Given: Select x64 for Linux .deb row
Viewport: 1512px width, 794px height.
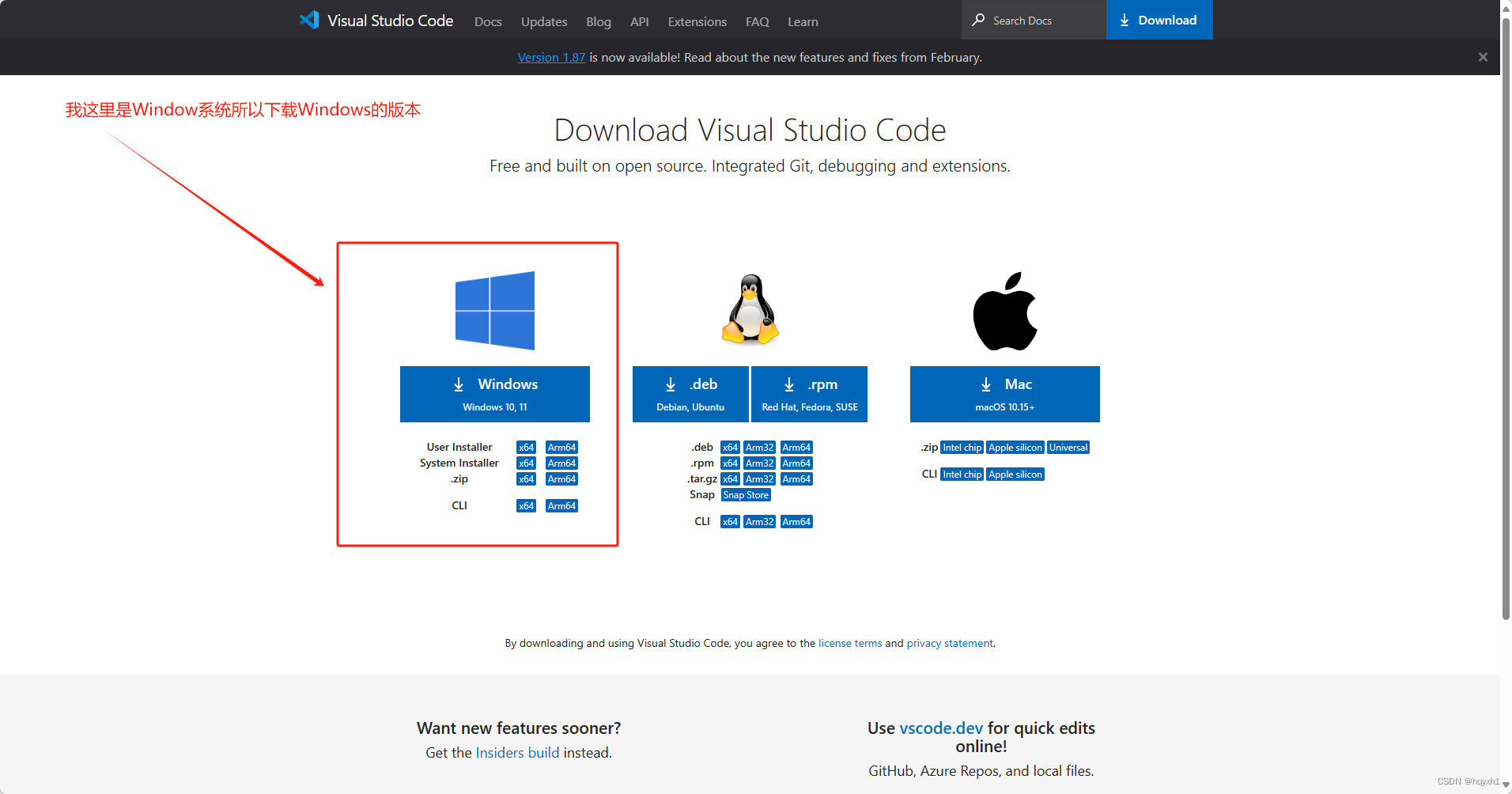Looking at the screenshot, I should click(x=731, y=448).
